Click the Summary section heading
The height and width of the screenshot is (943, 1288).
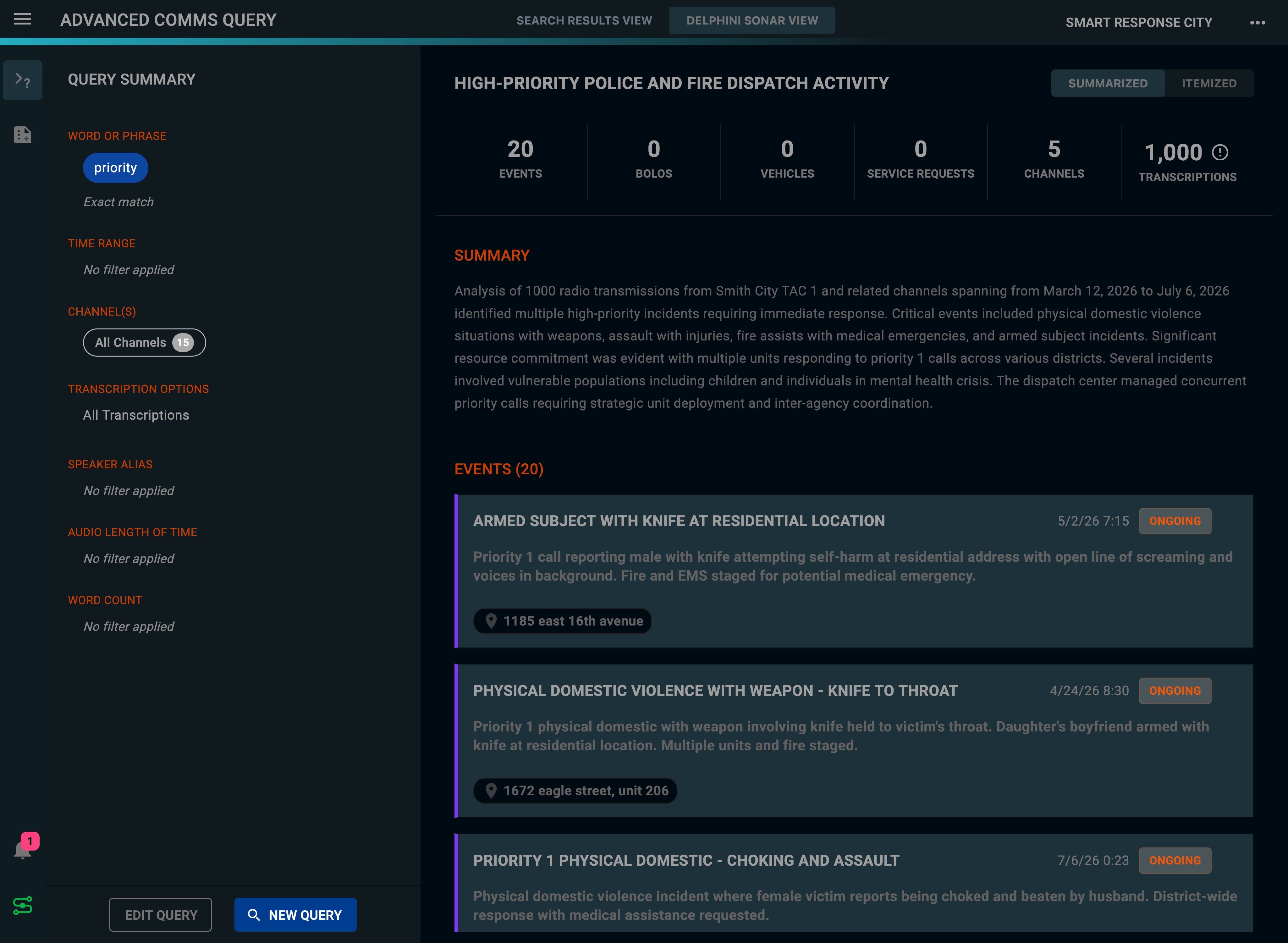coord(492,256)
